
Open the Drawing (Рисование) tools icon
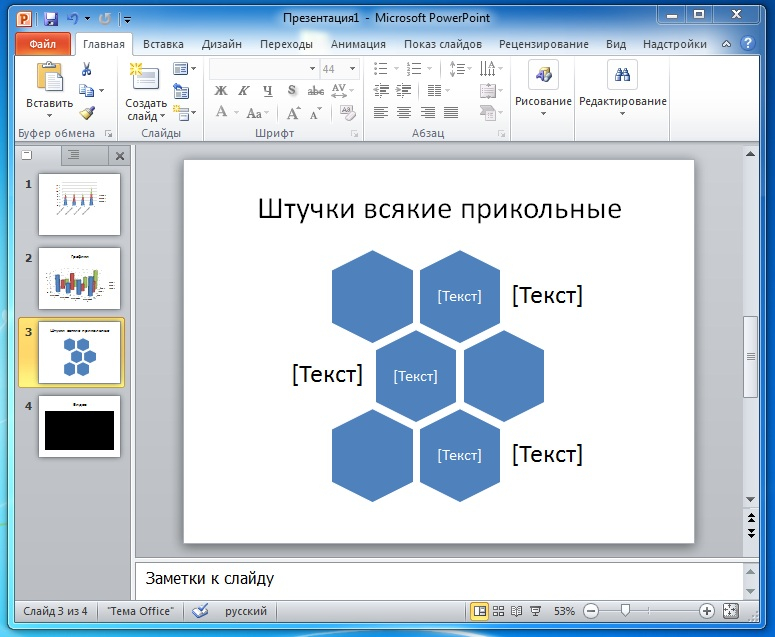pos(543,76)
